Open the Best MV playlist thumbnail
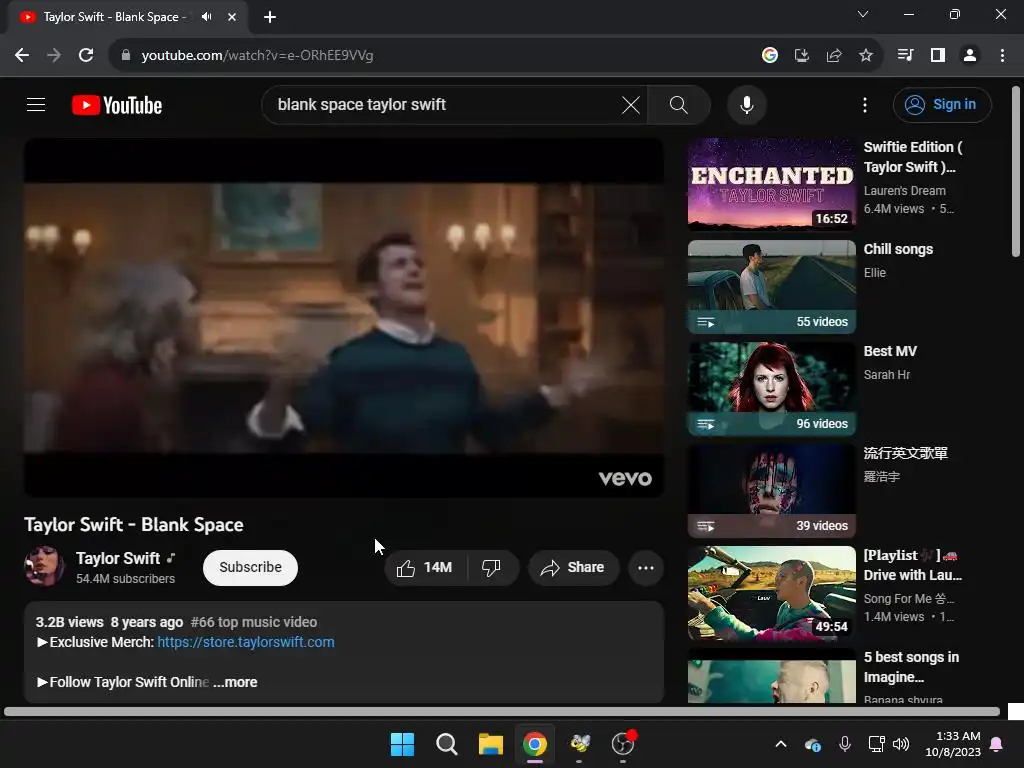 point(771,389)
